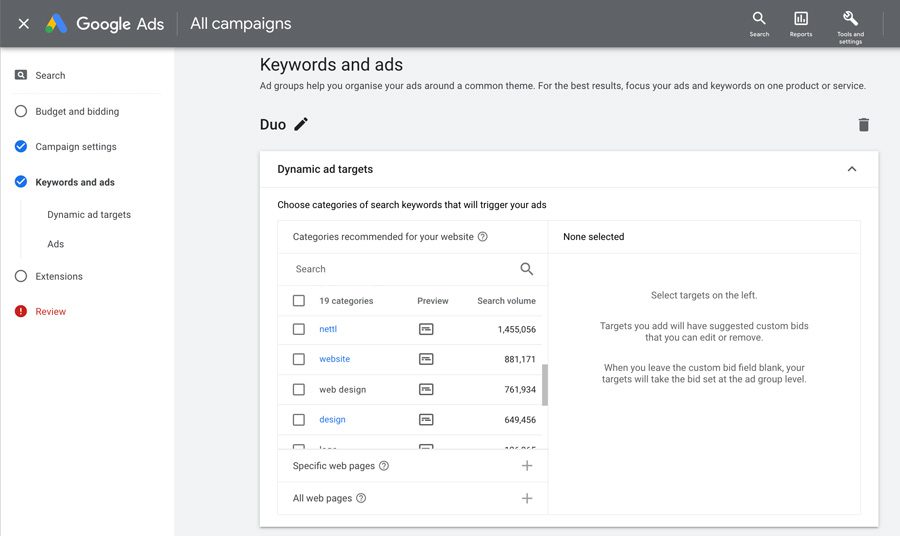
Task: Open the Review step in sidebar
Action: click(51, 312)
